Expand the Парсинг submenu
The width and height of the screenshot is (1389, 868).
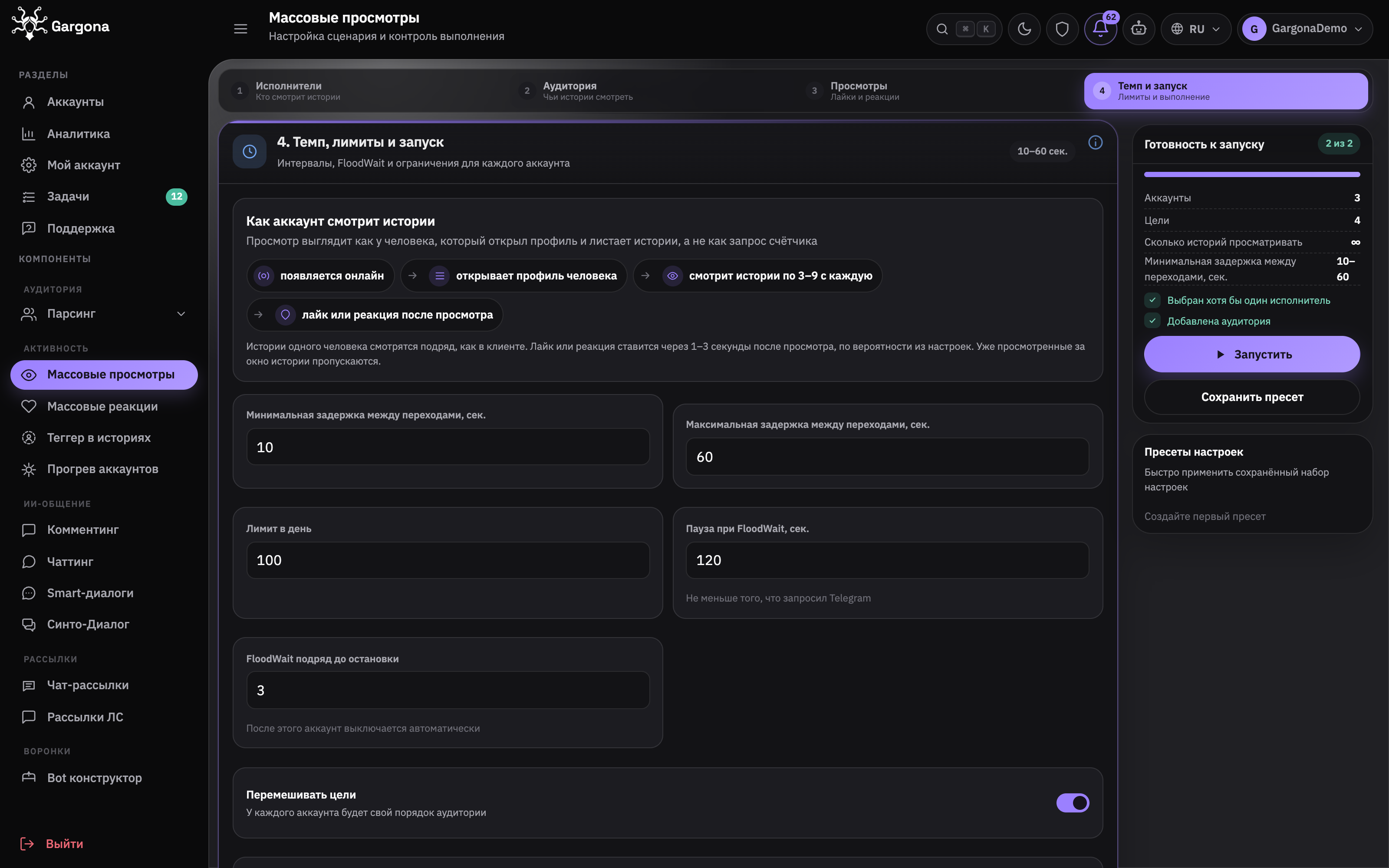[104, 314]
